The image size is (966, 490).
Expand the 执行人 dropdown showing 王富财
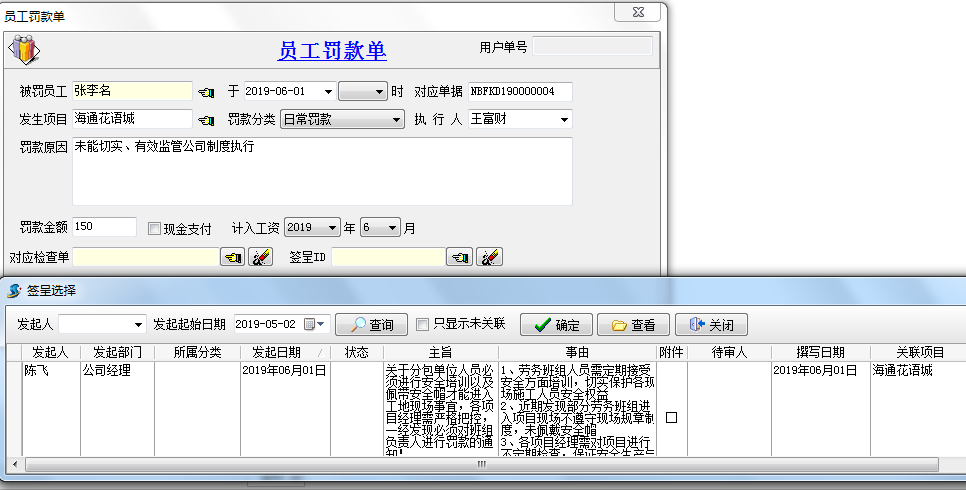(x=564, y=120)
